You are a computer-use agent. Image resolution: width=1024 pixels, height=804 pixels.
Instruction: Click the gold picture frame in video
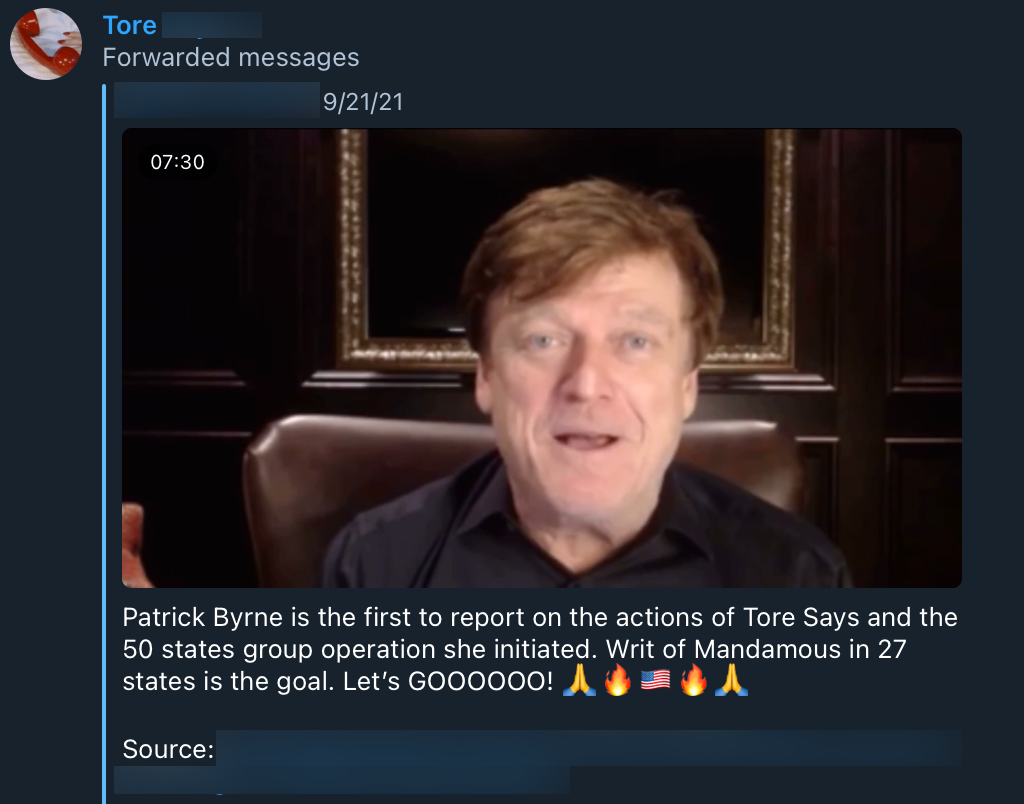tap(352, 250)
